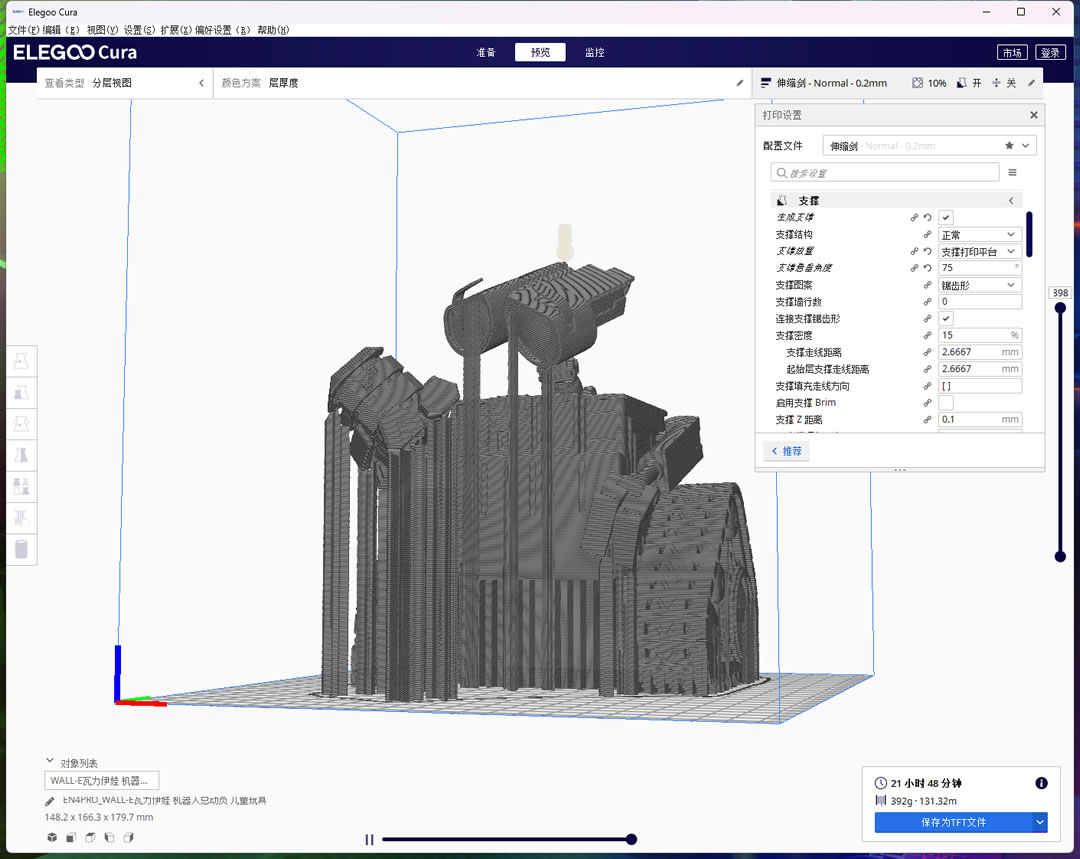Select the Move tool in left toolbar
Screen dimensions: 1080x859
tap(21, 361)
